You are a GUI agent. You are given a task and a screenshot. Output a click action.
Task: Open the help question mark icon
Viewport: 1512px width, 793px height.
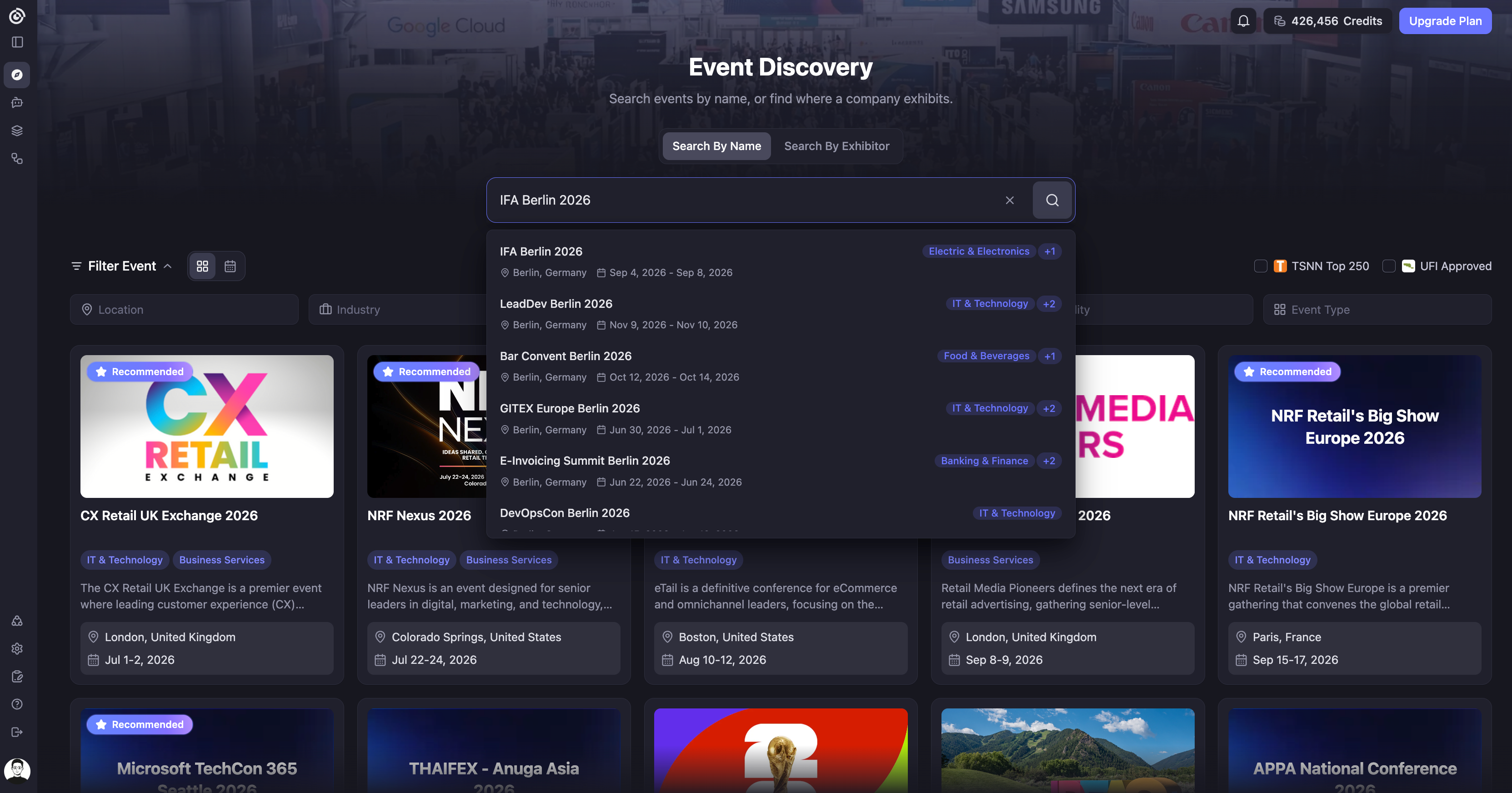pyautogui.click(x=17, y=704)
